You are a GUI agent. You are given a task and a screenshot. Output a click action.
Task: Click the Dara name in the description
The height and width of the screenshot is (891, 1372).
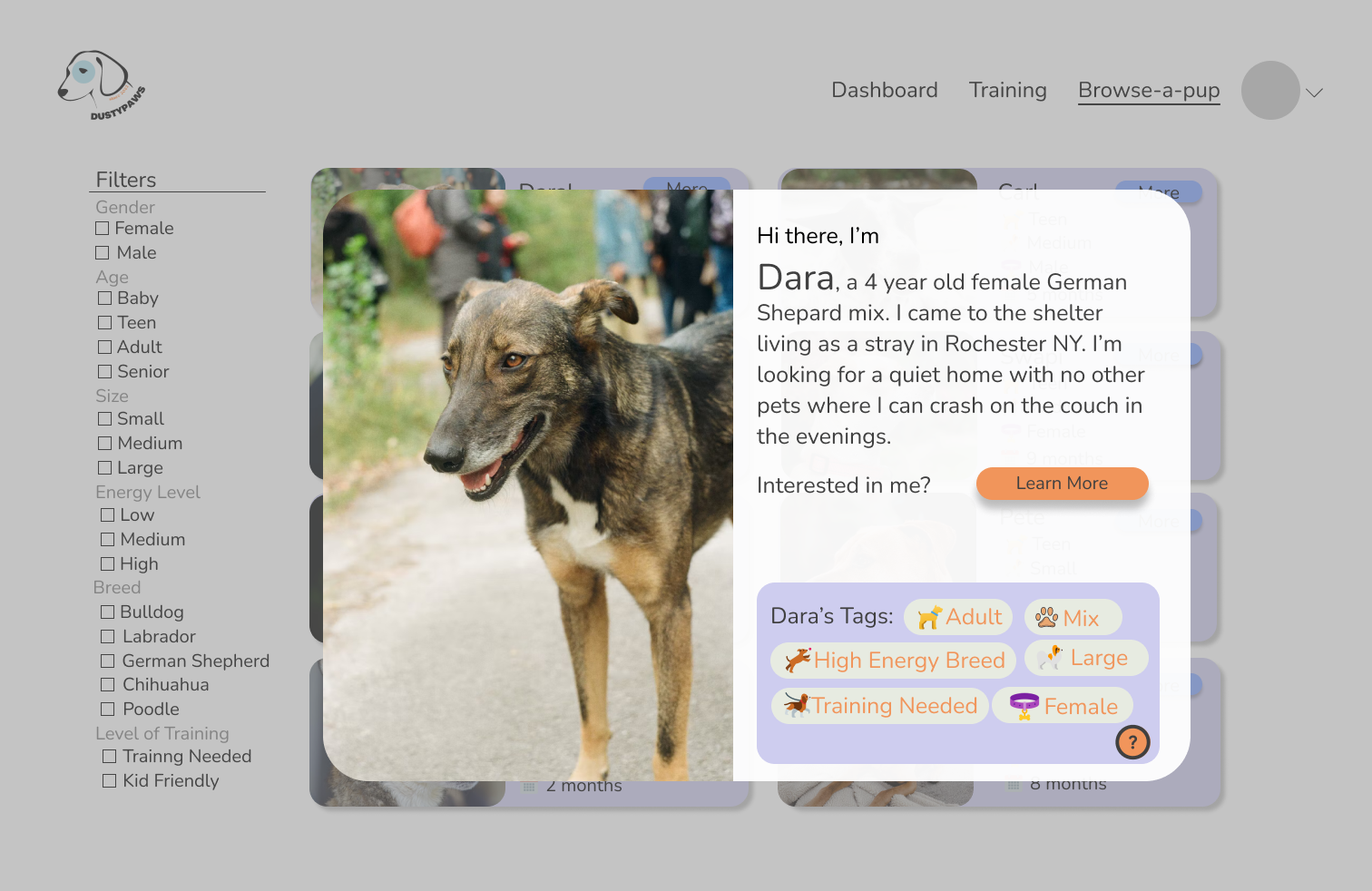click(x=796, y=278)
